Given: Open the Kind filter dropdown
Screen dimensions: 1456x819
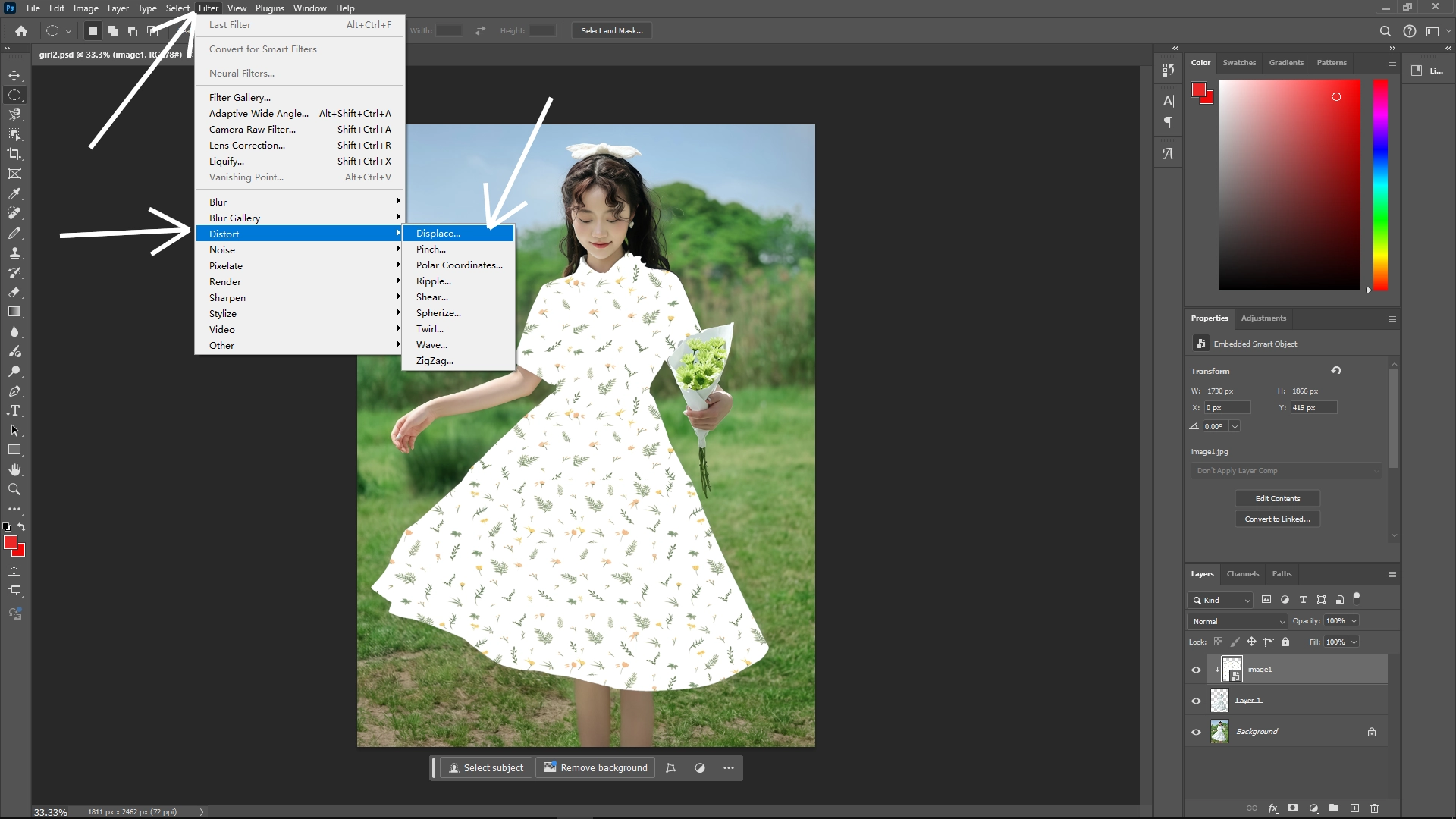Looking at the screenshot, I should pyautogui.click(x=1219, y=599).
